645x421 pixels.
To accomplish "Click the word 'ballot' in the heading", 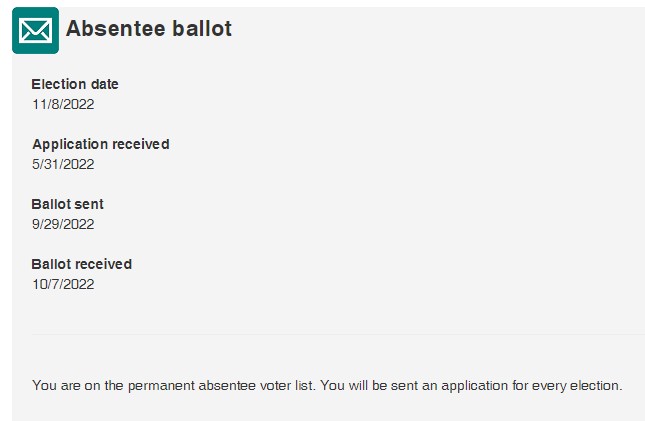I will [x=202, y=29].
